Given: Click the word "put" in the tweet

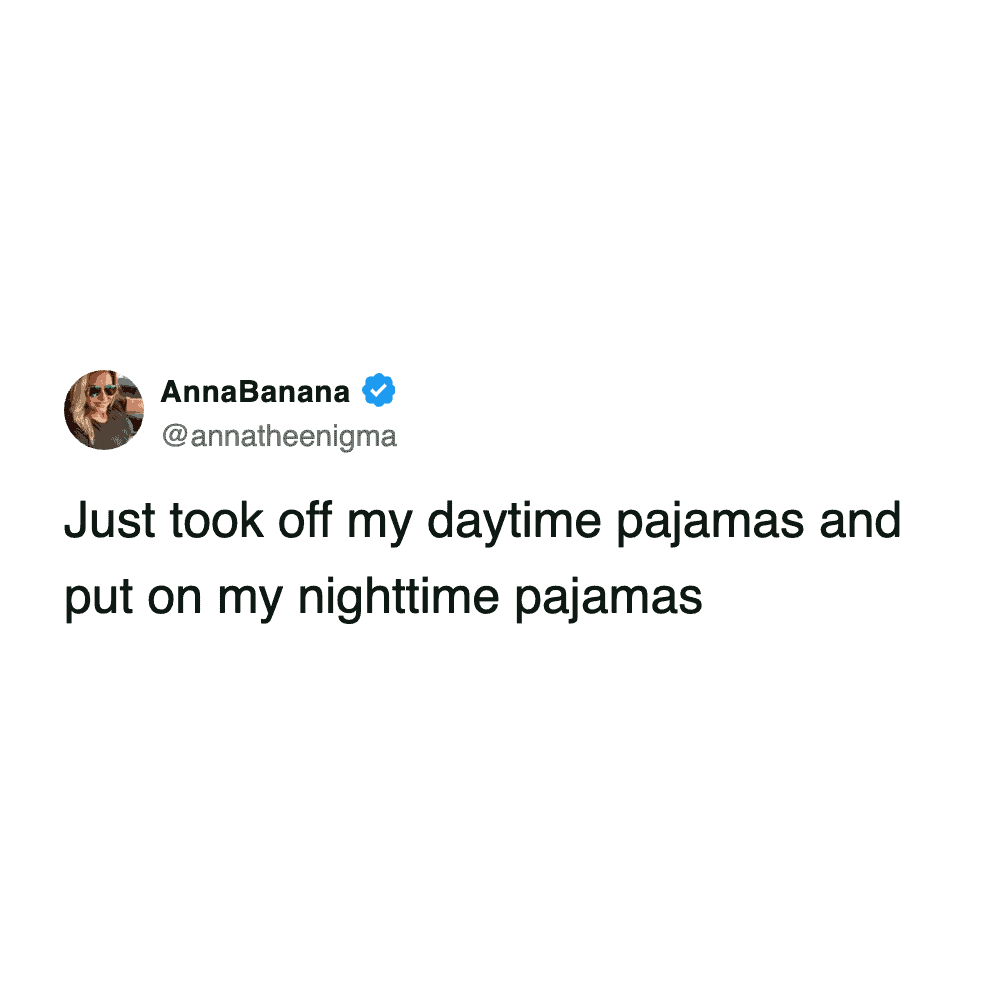Looking at the screenshot, I should pyautogui.click(x=99, y=599).
